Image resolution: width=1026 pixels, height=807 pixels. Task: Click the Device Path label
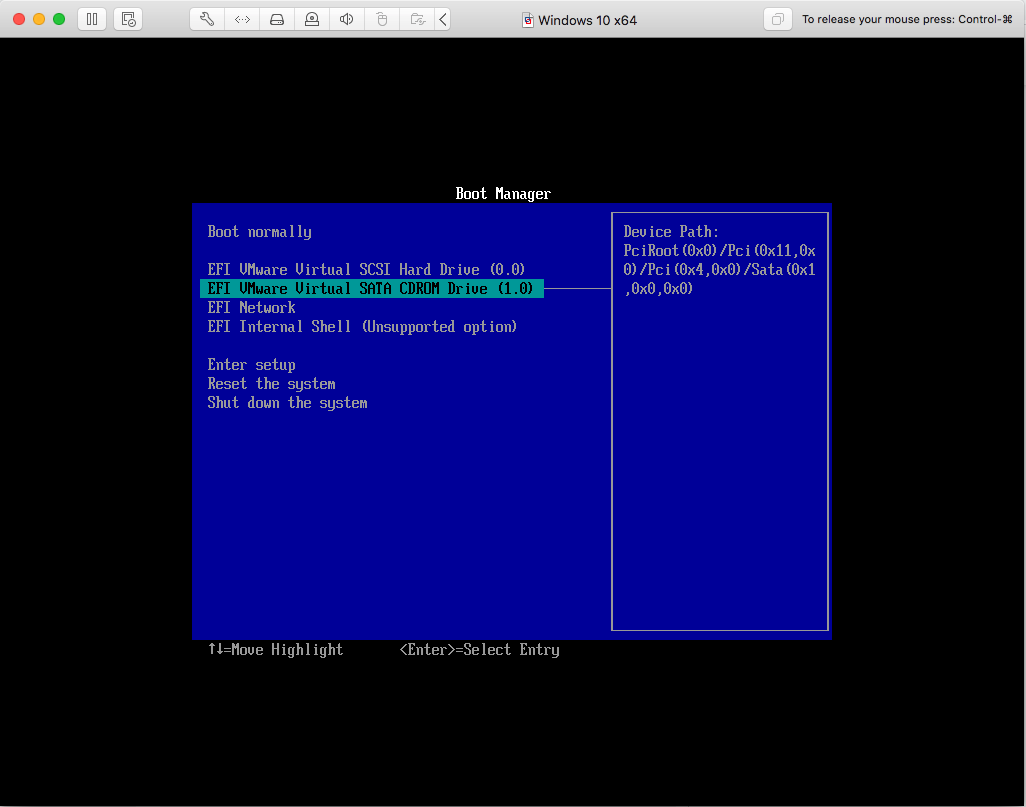671,232
